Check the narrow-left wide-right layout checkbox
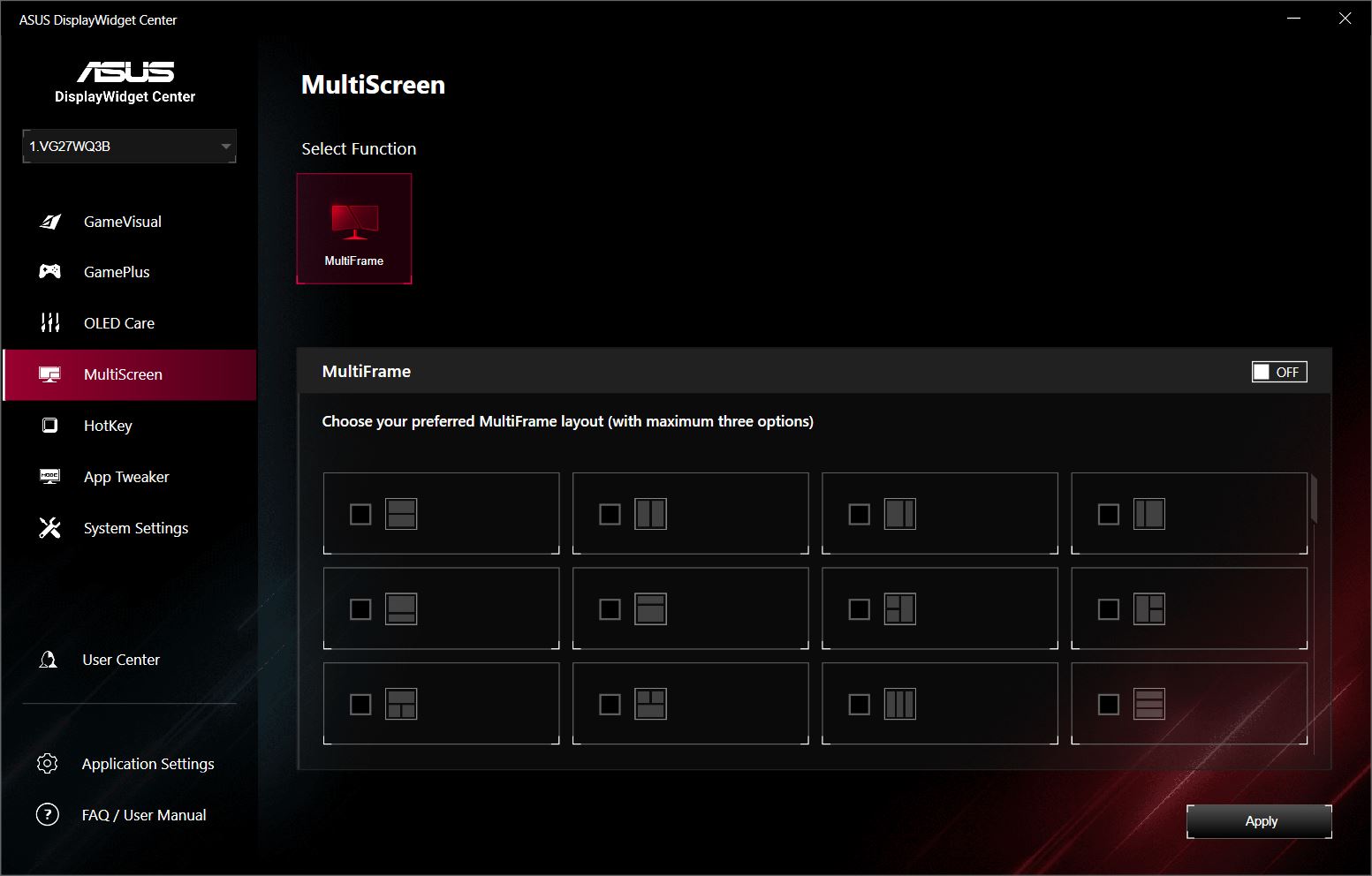 [x=1108, y=514]
